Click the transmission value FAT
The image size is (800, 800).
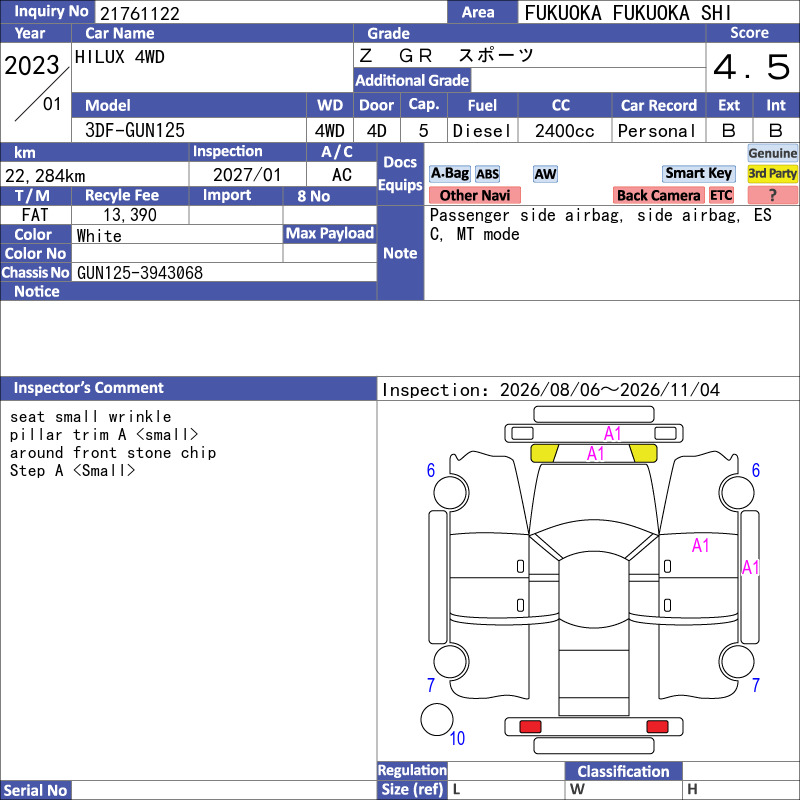[35, 215]
